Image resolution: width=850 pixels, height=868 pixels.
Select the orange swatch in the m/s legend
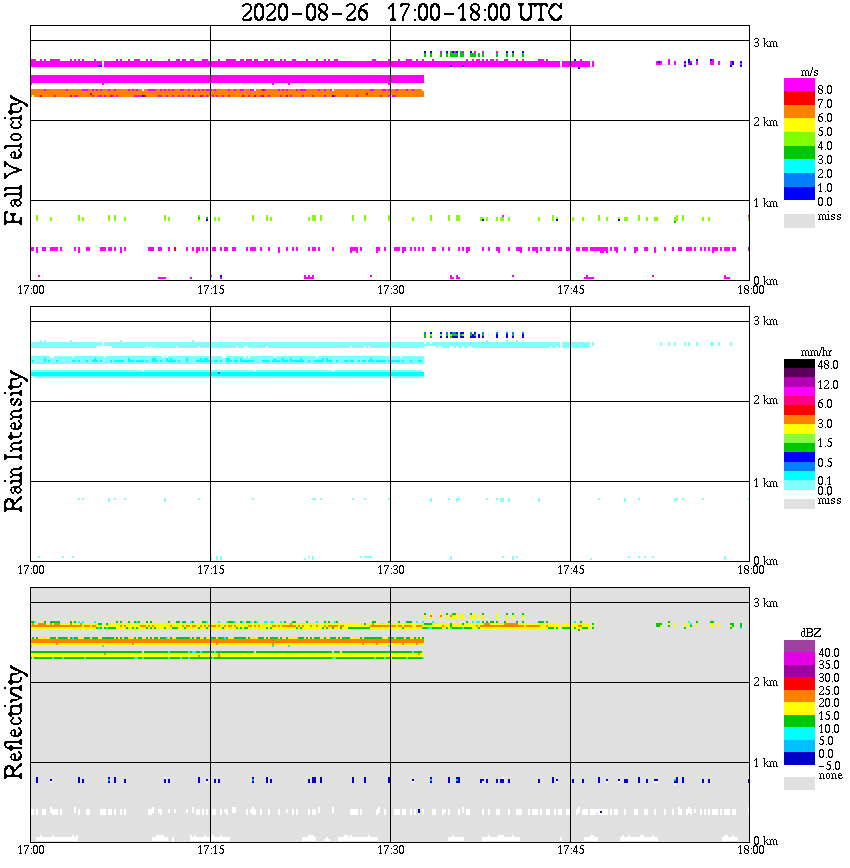799,112
